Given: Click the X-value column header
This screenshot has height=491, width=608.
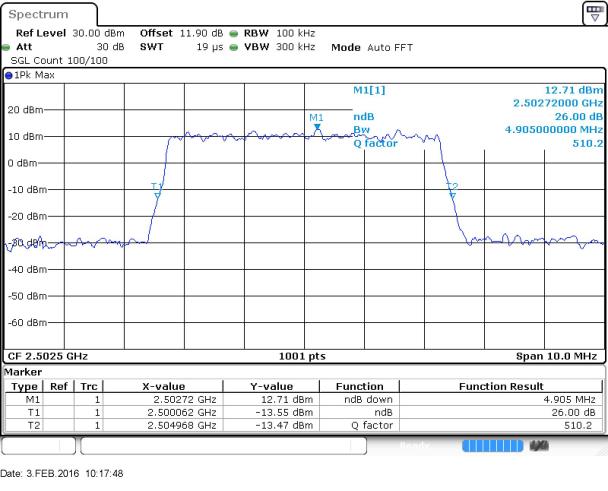Looking at the screenshot, I should 163,386.
